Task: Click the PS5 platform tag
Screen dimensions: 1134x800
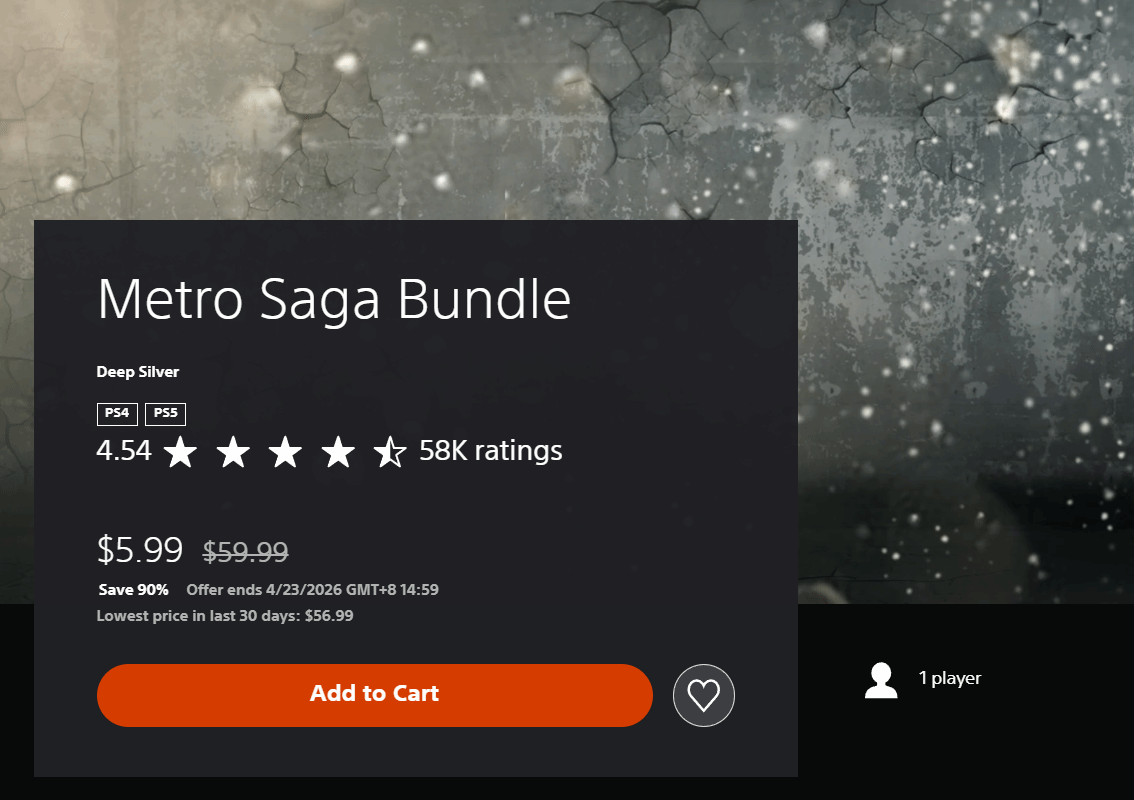Action: click(165, 414)
